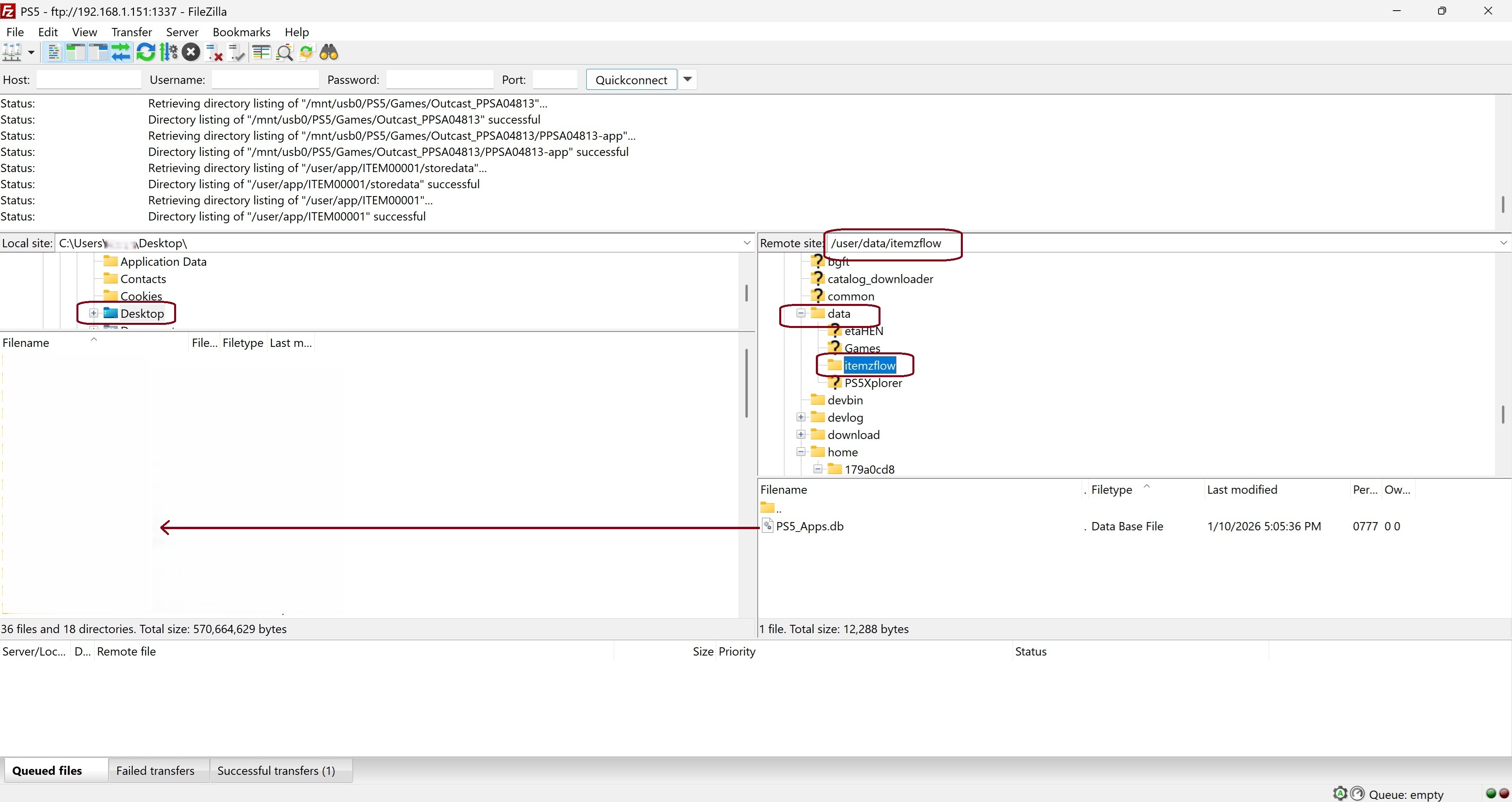The image size is (1512, 802).
Task: Focus the Password input field
Action: click(x=440, y=80)
